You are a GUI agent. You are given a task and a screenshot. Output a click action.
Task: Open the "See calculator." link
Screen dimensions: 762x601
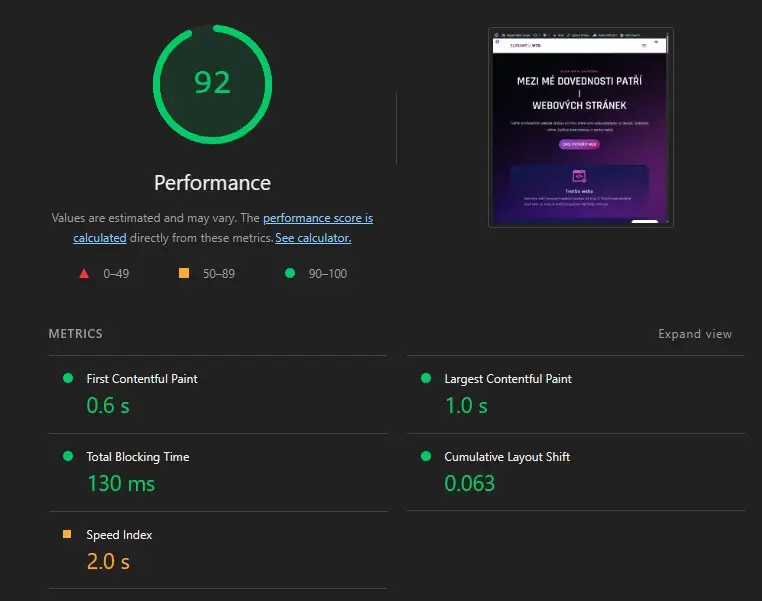tap(313, 238)
